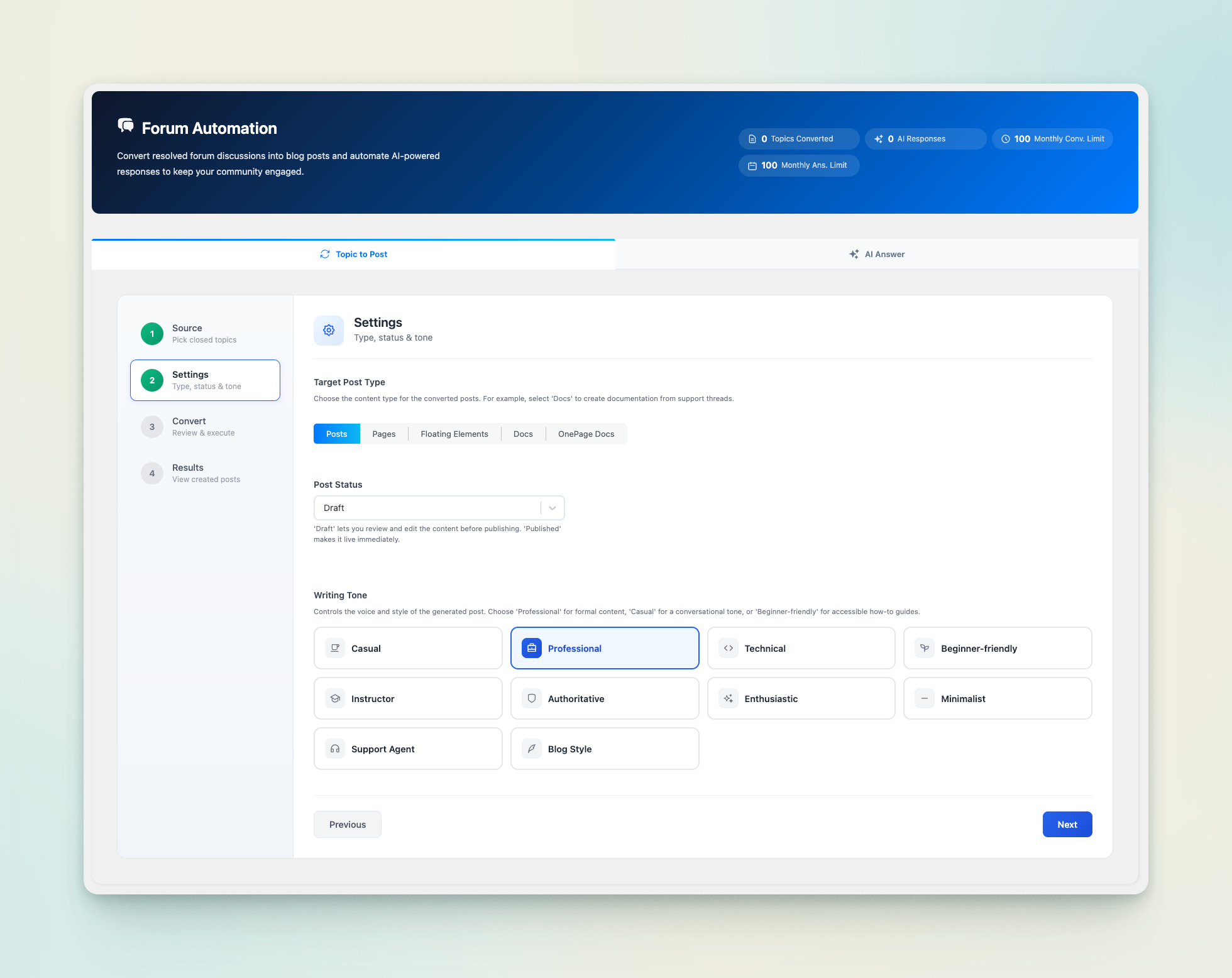This screenshot has height=978, width=1232.
Task: Click the settings gear icon beside the Settings heading
Action: click(328, 330)
